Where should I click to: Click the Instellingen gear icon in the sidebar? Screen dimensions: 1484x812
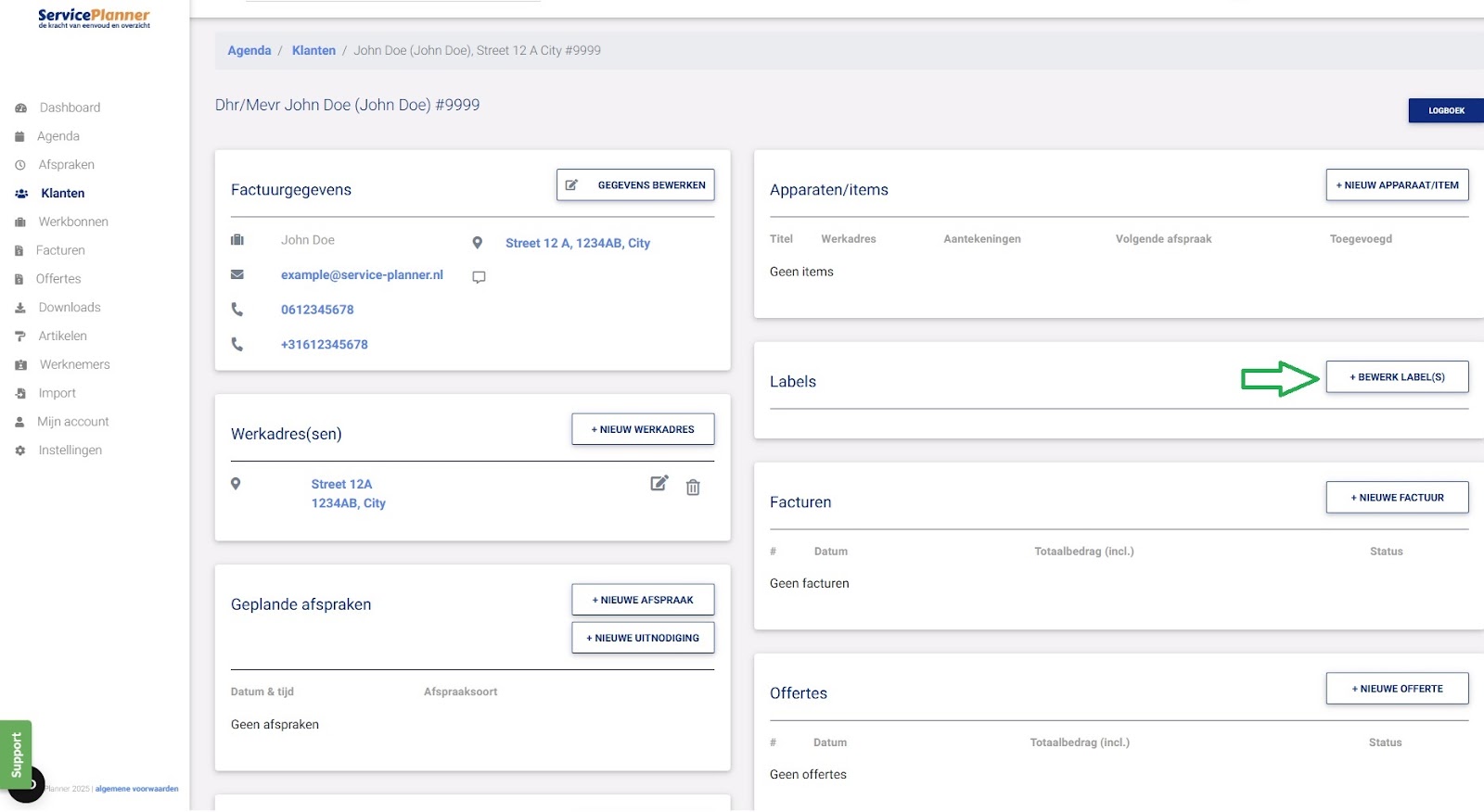click(20, 450)
